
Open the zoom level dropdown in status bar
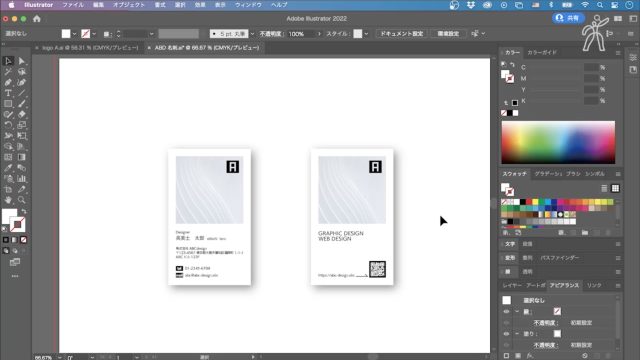[60, 358]
